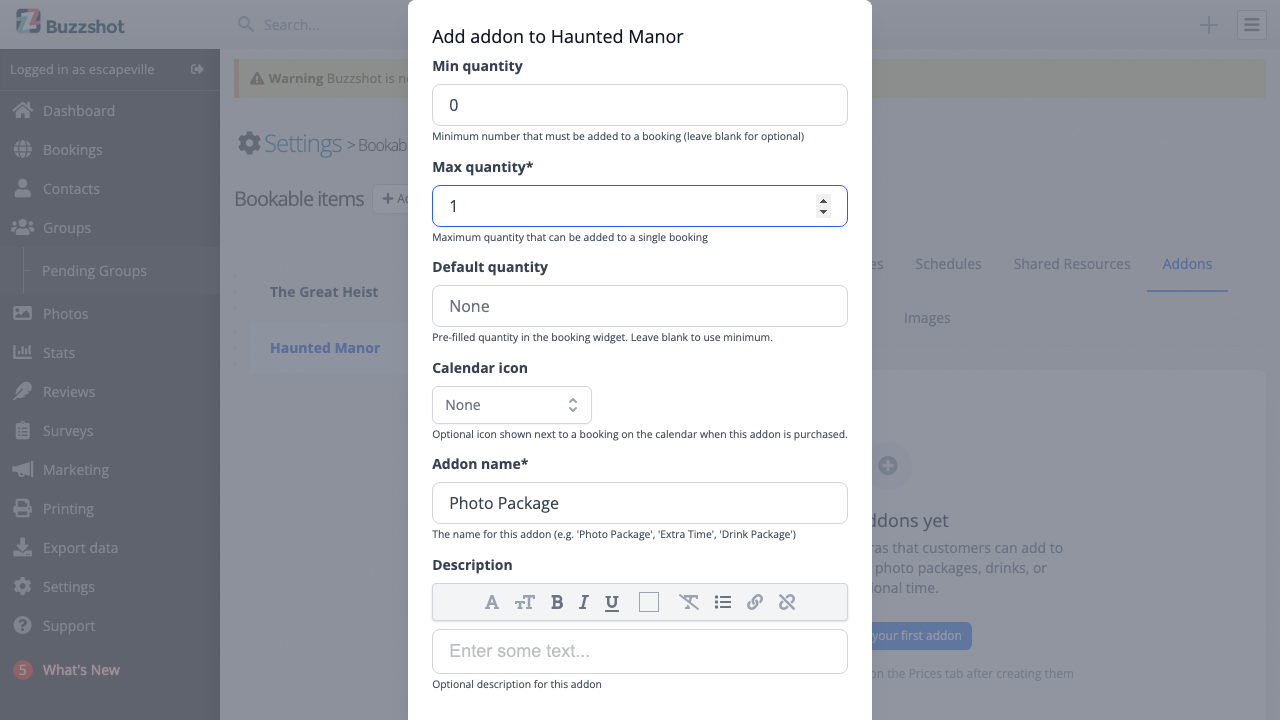Click the Min quantity input field
Viewport: 1280px width, 720px height.
tap(640, 105)
